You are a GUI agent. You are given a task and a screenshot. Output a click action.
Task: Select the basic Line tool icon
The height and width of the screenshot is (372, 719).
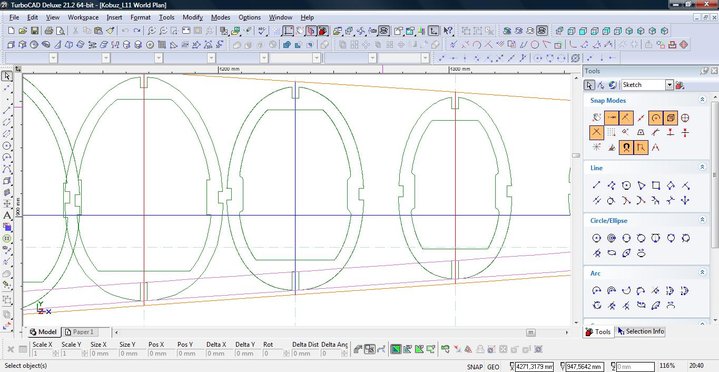[x=597, y=185]
